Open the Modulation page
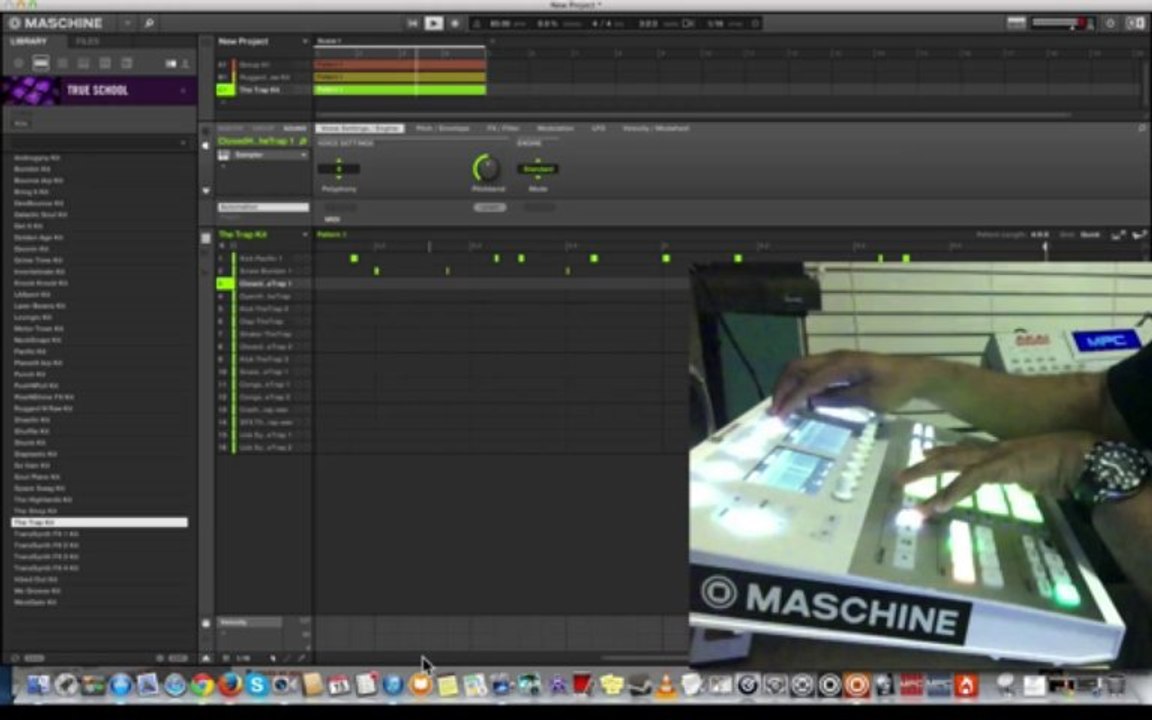1152x720 pixels. (555, 129)
